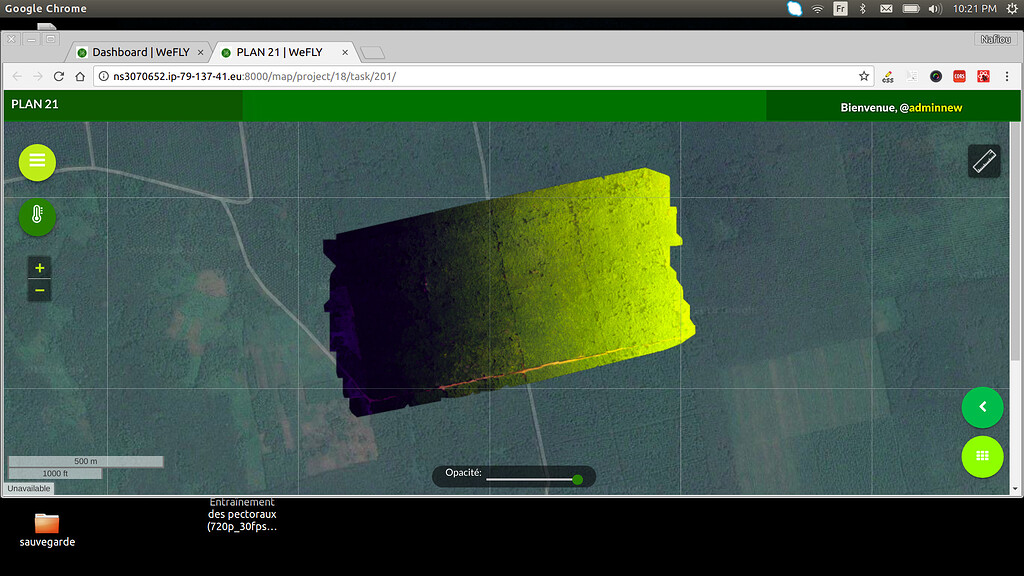The width and height of the screenshot is (1024, 576).
Task: Open the ColorZilla eyedropper extension
Action: pyautogui.click(x=936, y=76)
